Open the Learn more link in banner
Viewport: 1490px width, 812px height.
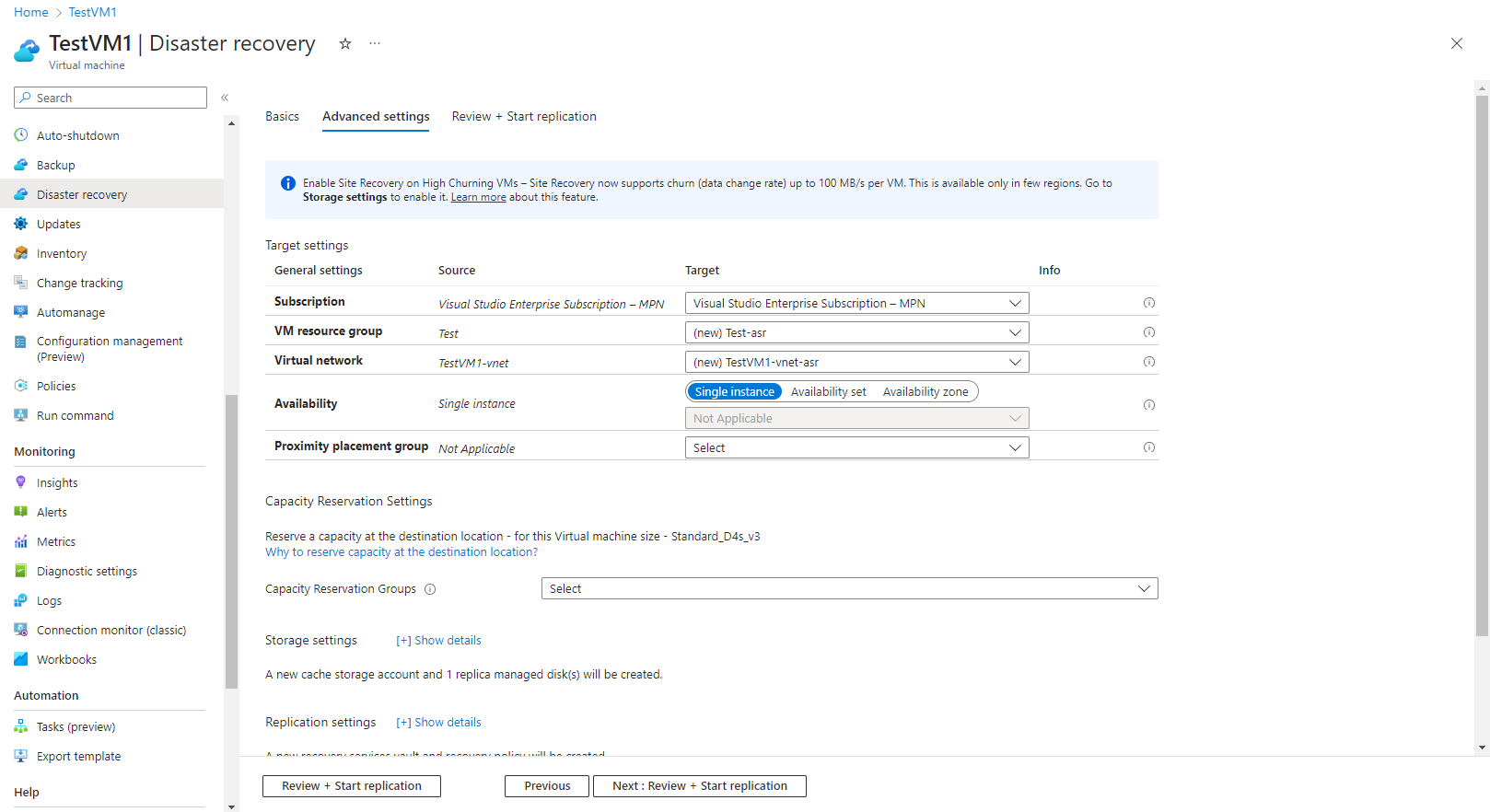[x=478, y=197]
